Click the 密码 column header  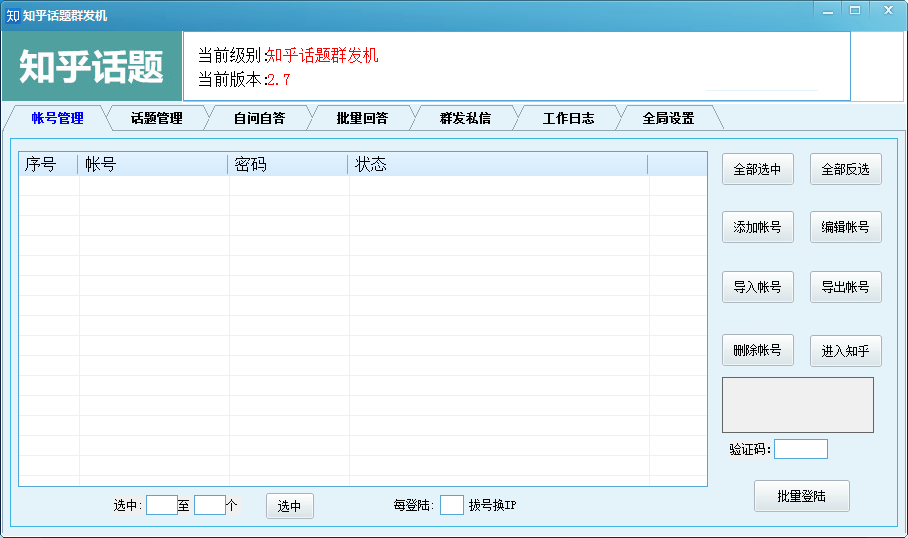click(x=287, y=164)
